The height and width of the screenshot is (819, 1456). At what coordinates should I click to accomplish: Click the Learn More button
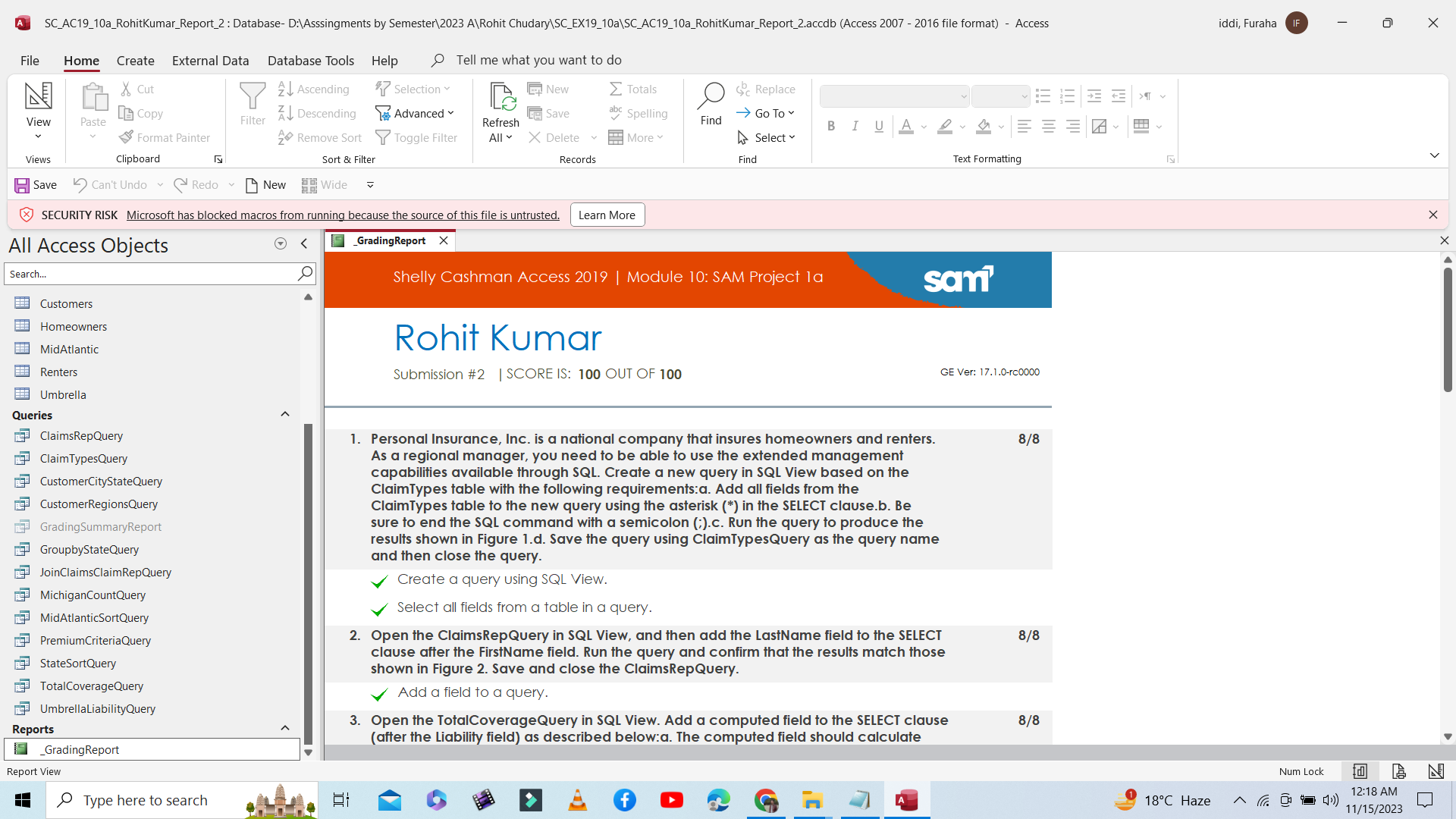(607, 215)
